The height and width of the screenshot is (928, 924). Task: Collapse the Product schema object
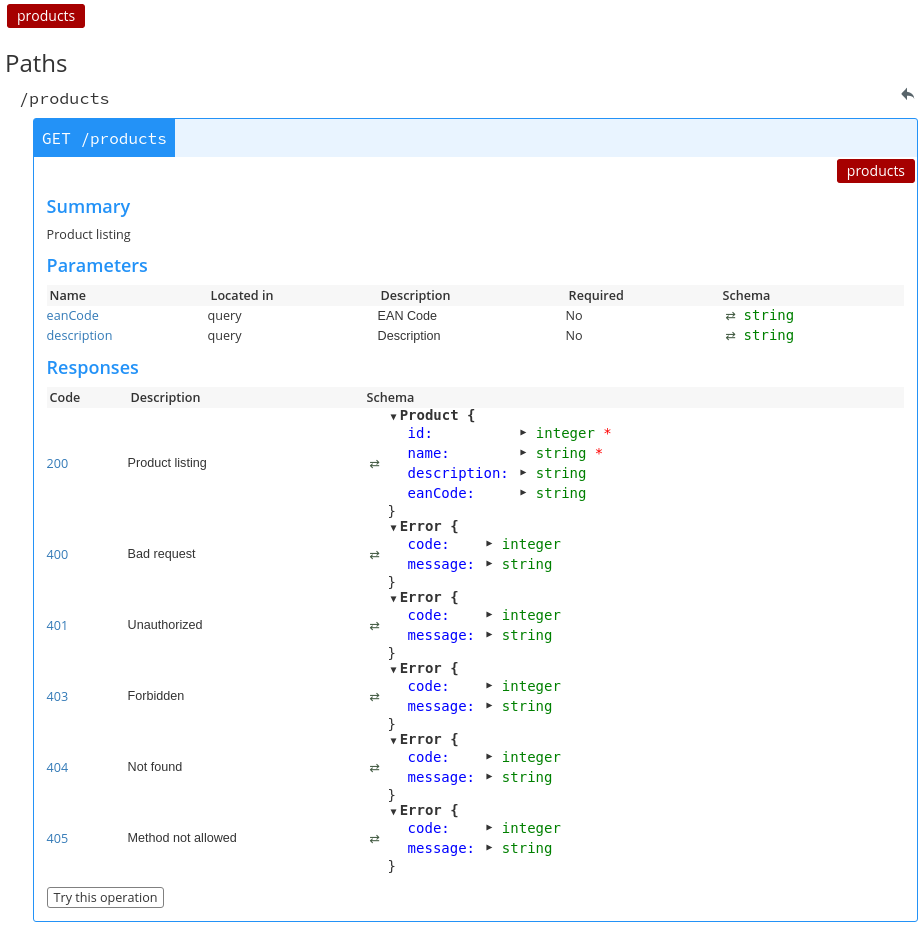click(x=394, y=416)
